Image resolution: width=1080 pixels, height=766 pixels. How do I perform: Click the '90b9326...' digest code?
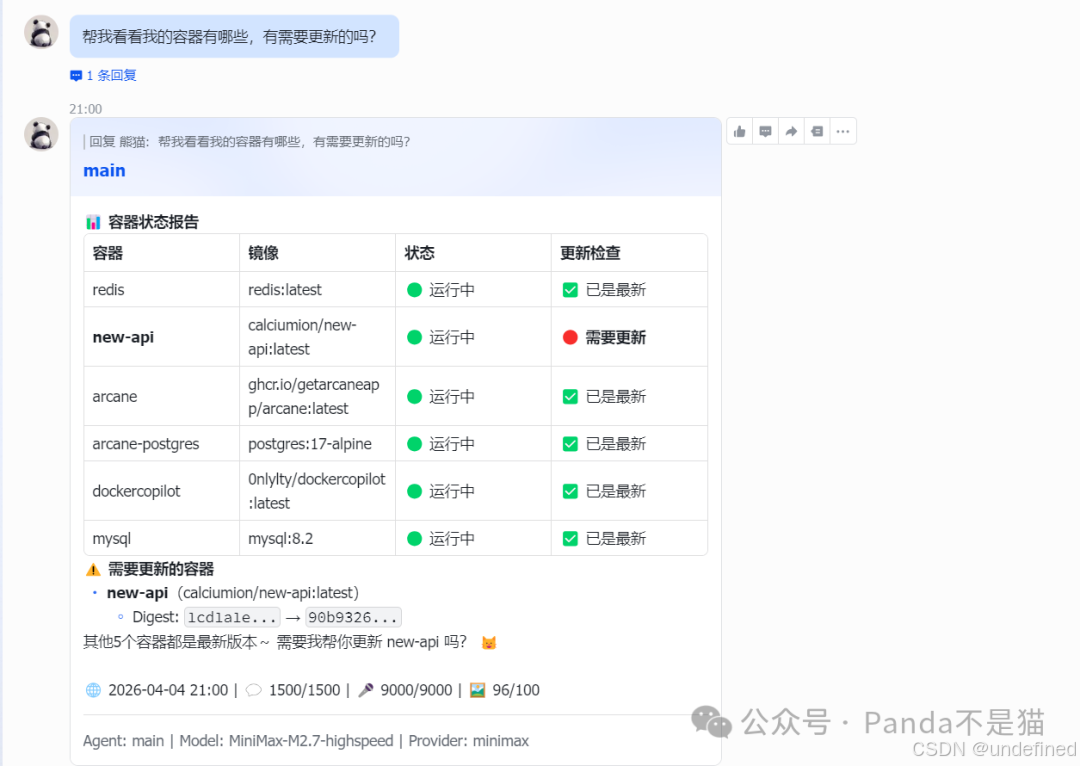(x=353, y=617)
